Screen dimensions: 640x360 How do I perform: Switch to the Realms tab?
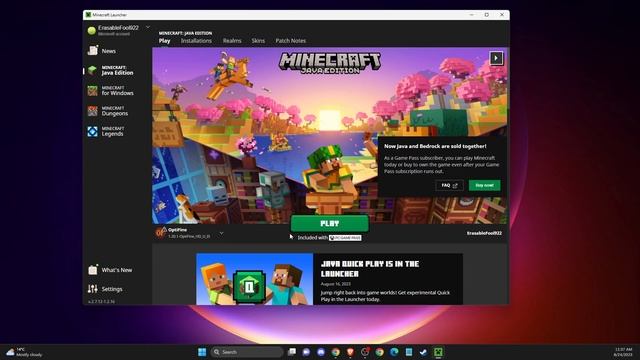232,41
